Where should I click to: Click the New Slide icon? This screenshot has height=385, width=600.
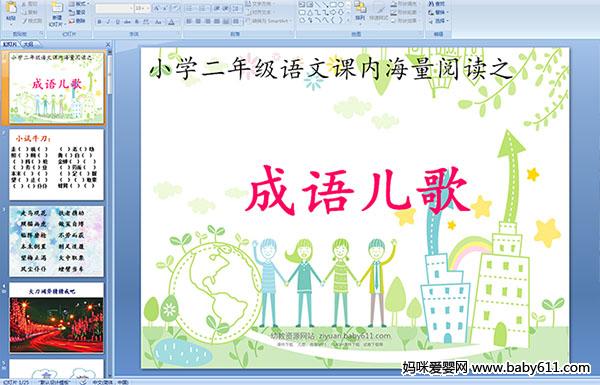tap(57, 13)
